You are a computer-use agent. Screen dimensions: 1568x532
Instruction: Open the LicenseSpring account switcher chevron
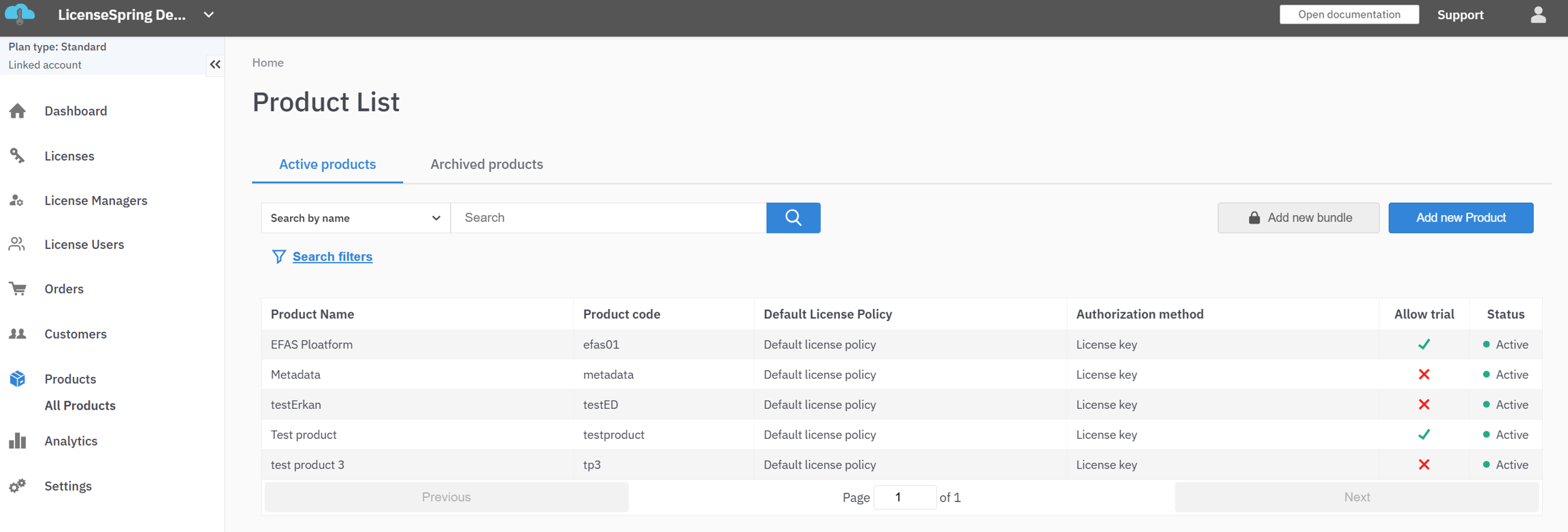point(209,15)
